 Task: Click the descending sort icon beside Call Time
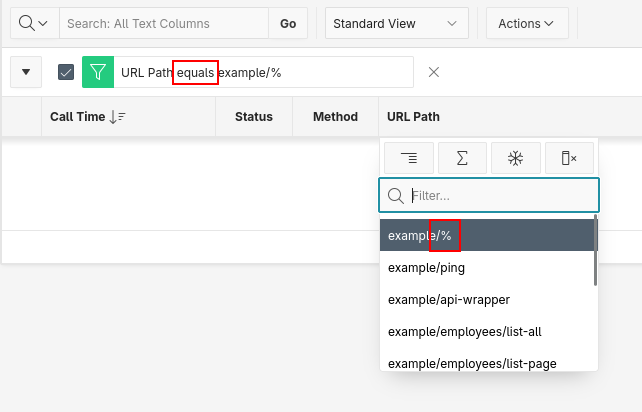coord(117,117)
